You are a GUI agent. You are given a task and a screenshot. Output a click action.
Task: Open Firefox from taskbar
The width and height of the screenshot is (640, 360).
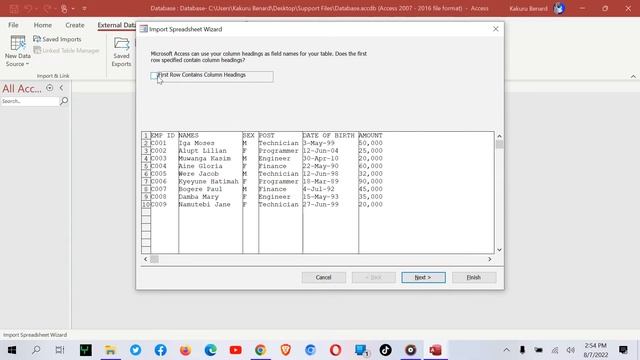click(185, 350)
